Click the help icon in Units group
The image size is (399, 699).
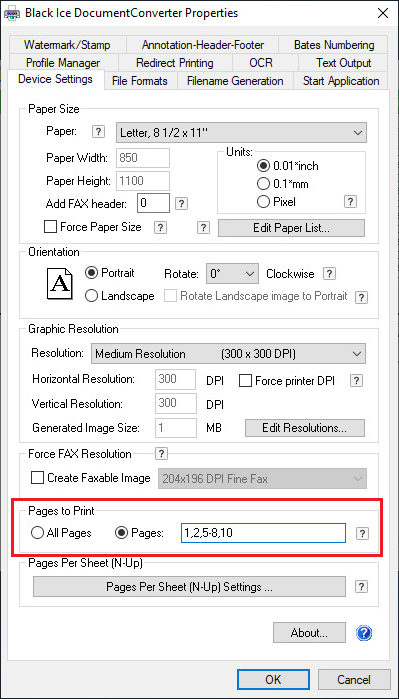click(x=351, y=201)
